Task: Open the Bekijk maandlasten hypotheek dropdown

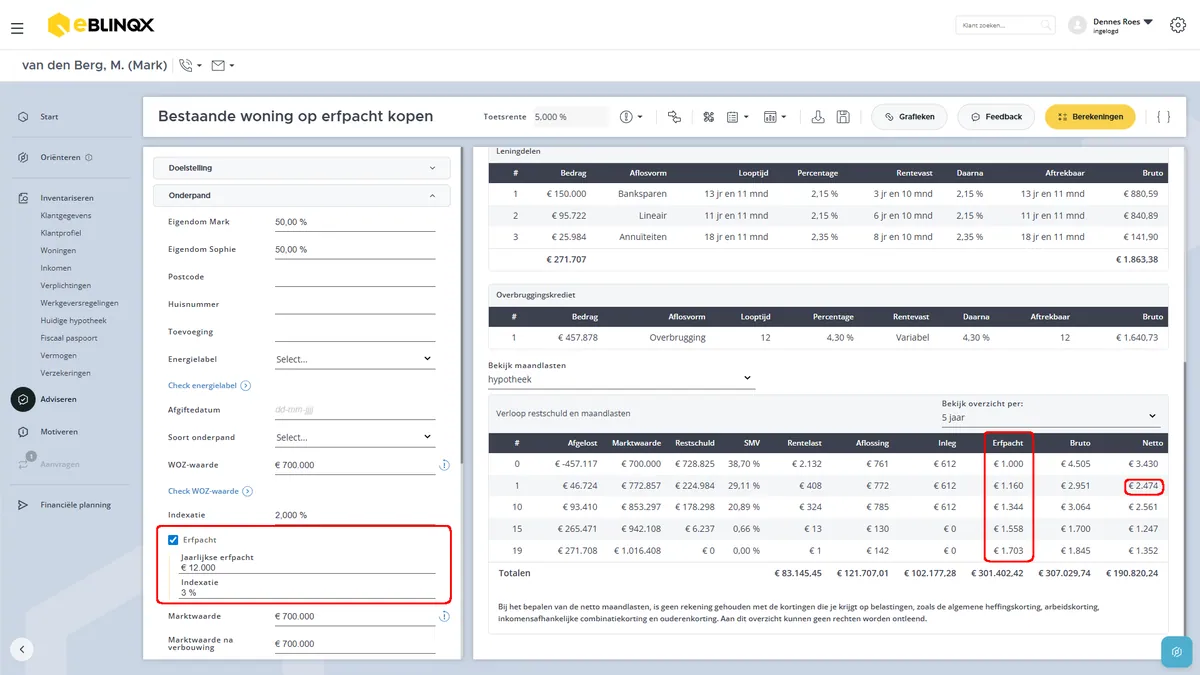Action: [621, 379]
